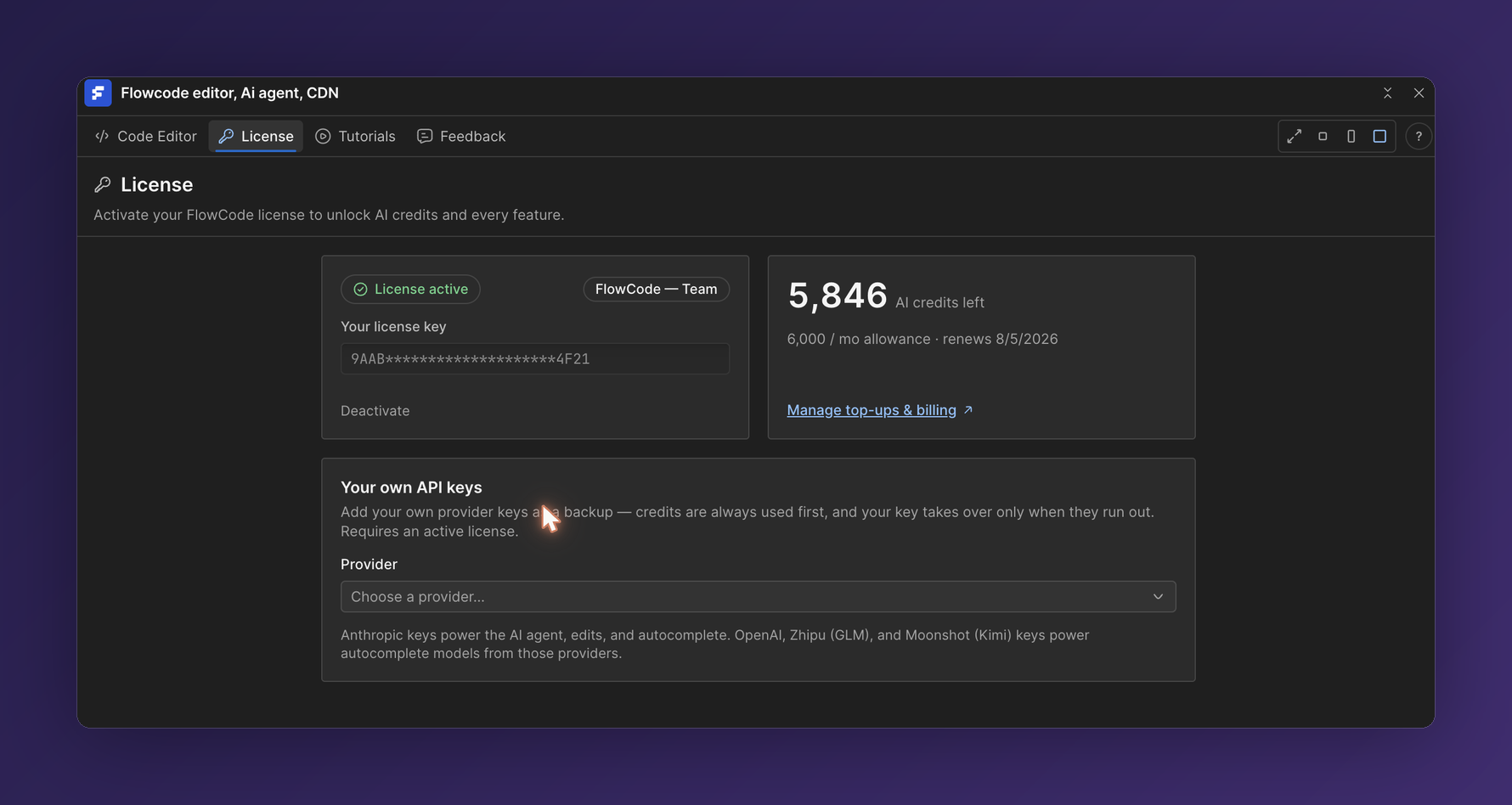This screenshot has width=1512, height=805.
Task: Click the provider dropdown chevron arrow
Action: [x=1158, y=597]
